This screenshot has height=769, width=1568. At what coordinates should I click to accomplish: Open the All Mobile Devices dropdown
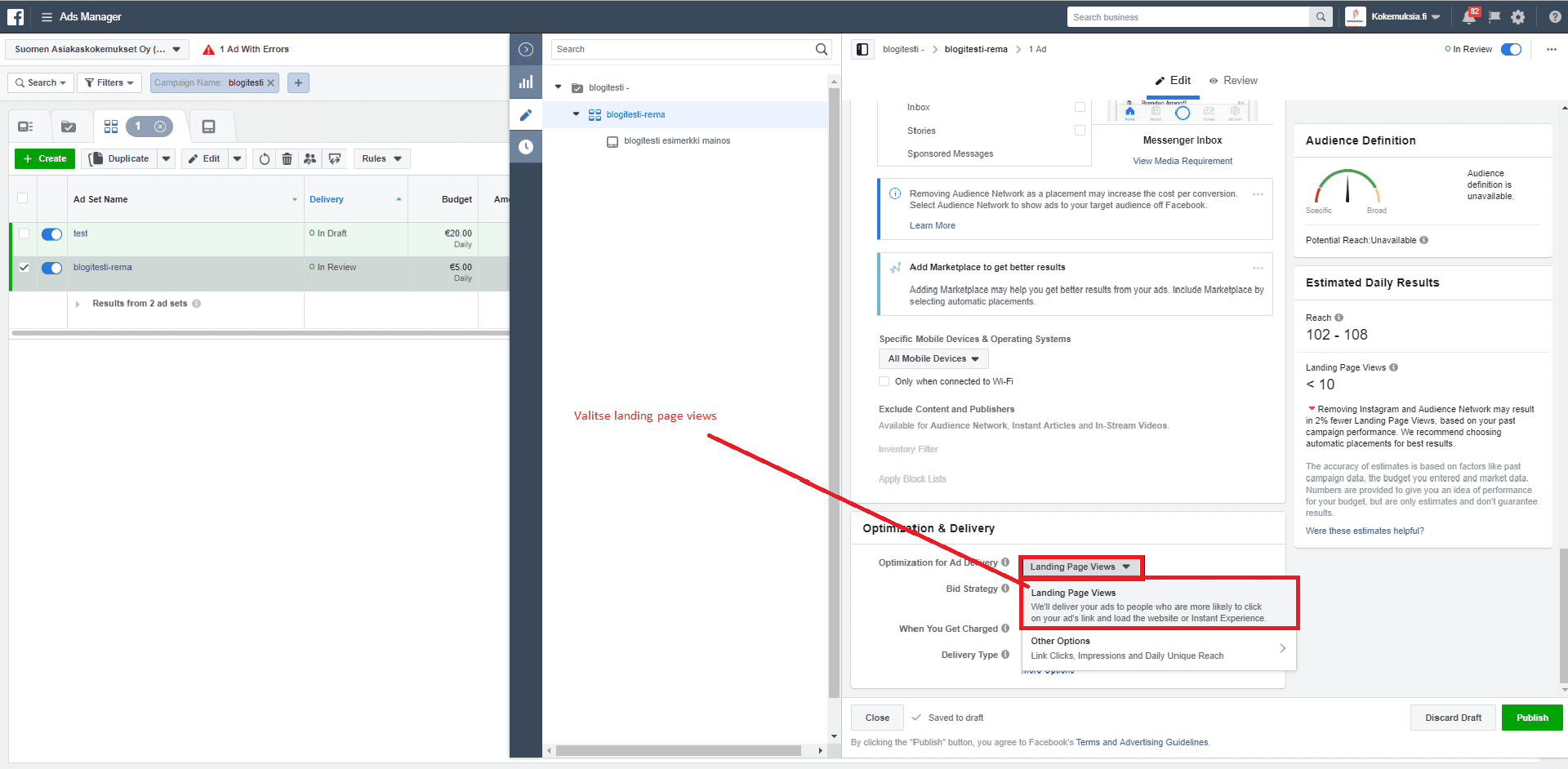coord(933,359)
